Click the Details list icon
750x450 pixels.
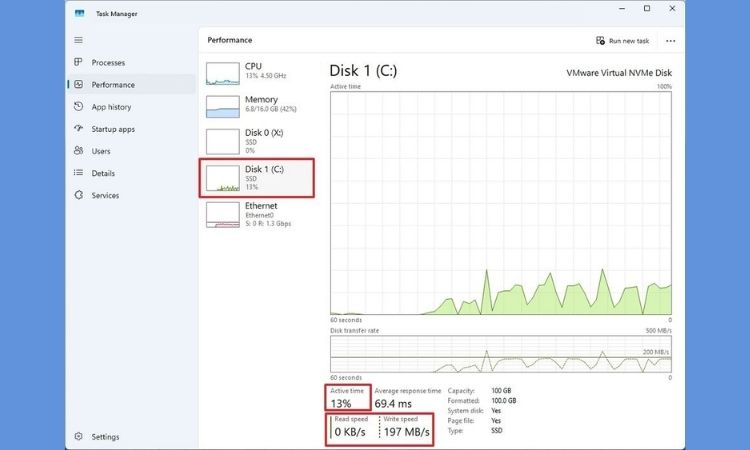[x=78, y=173]
